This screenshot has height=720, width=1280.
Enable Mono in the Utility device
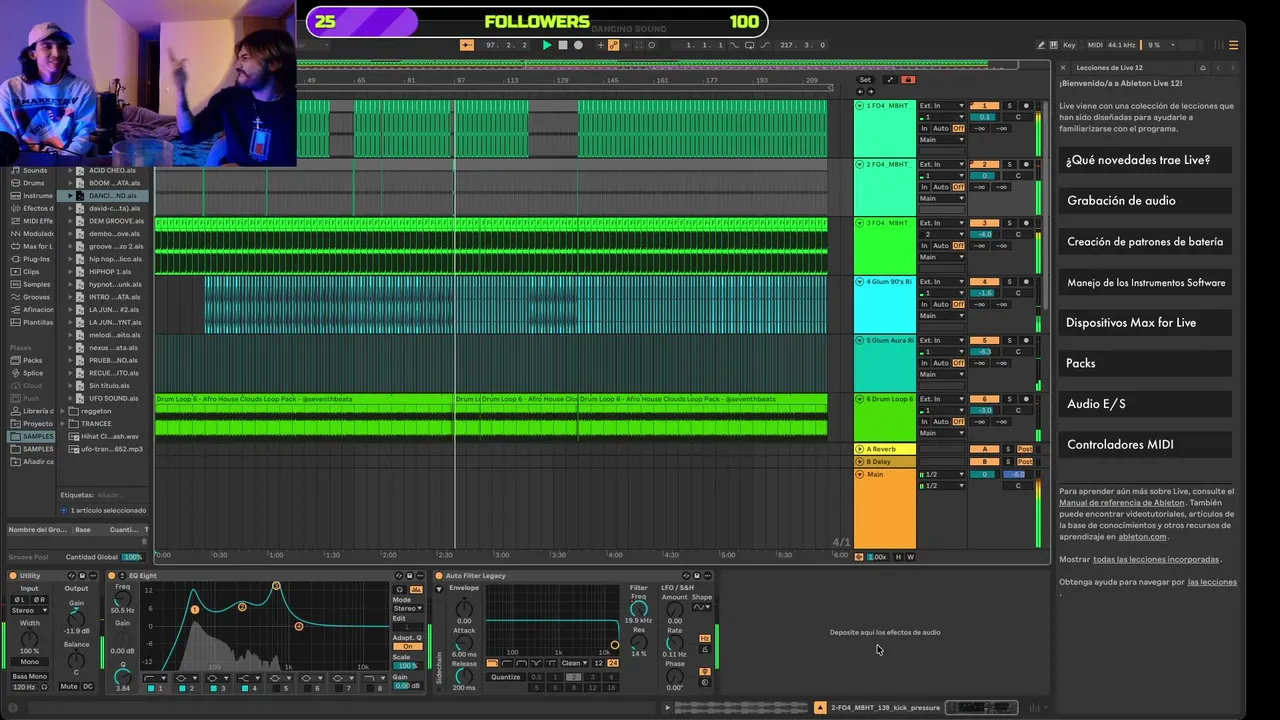click(30, 662)
